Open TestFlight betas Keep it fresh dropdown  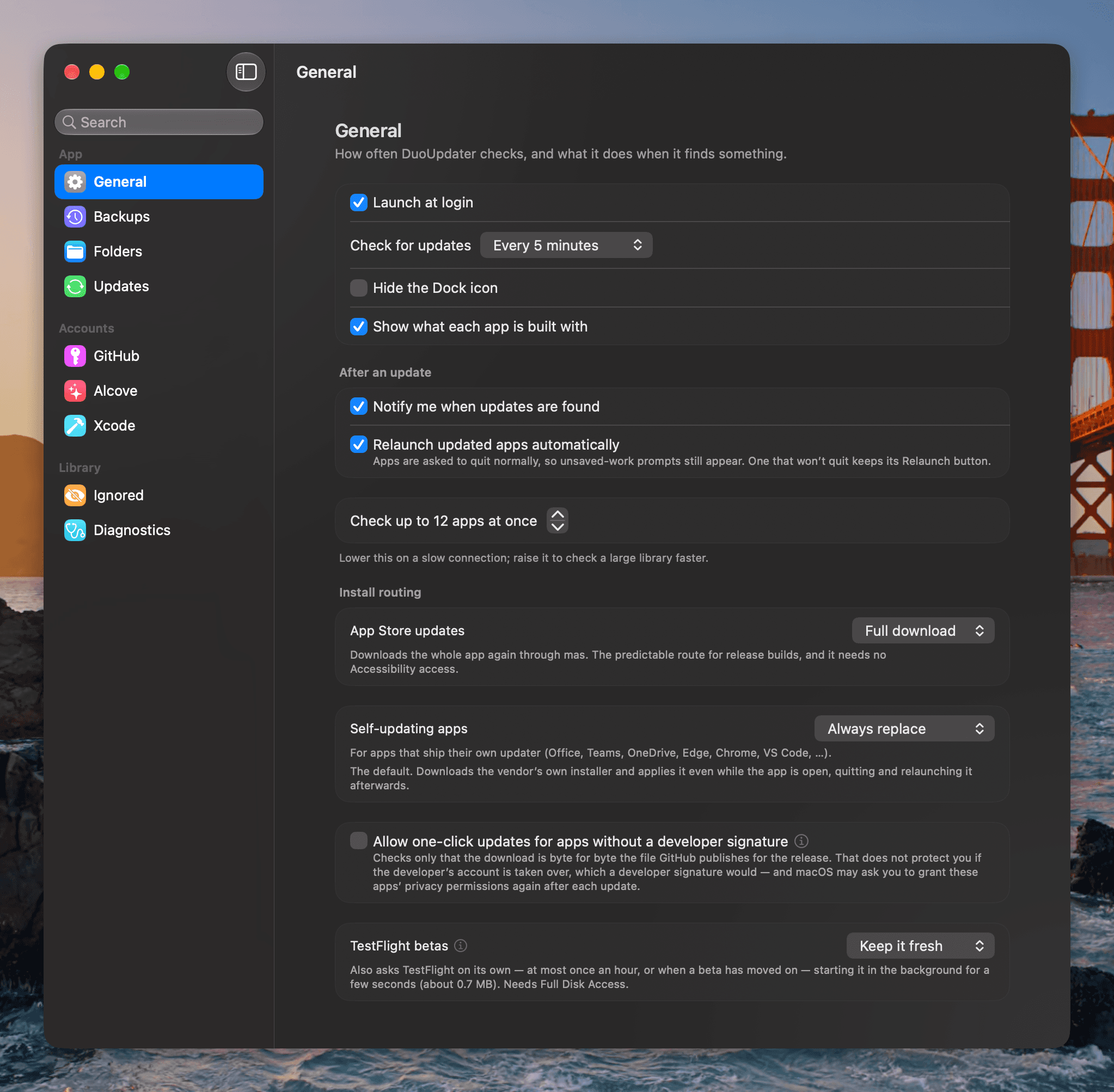[920, 946]
